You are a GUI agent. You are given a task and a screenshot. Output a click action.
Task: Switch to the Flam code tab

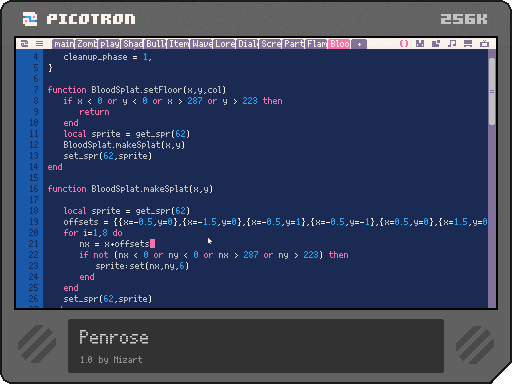click(317, 44)
